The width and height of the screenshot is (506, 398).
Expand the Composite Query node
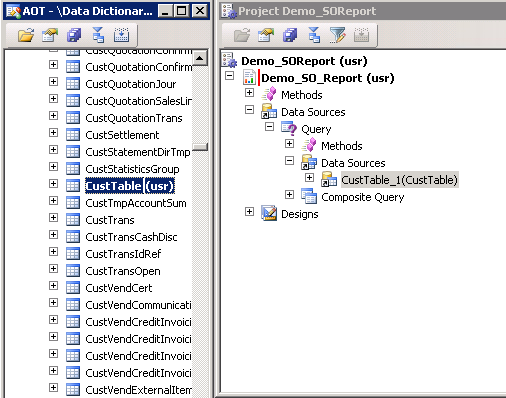(x=289, y=194)
